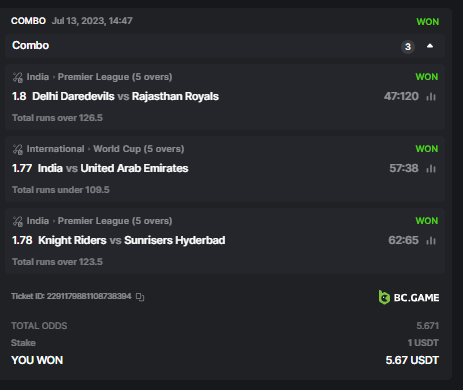
Task: Click the 47:120 score
Action: (401, 96)
